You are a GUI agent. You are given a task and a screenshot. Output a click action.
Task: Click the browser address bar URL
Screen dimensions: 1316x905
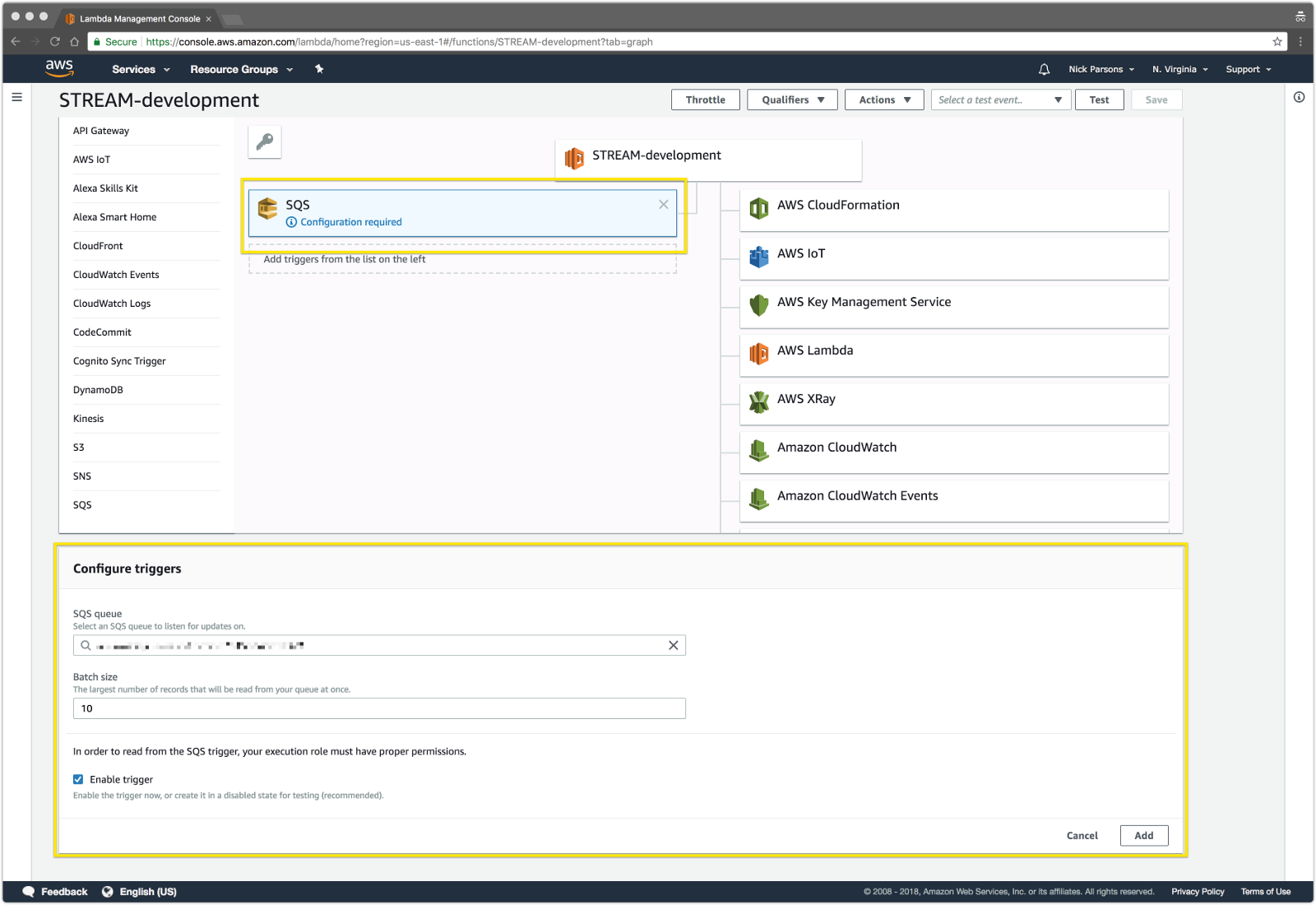coord(399,42)
